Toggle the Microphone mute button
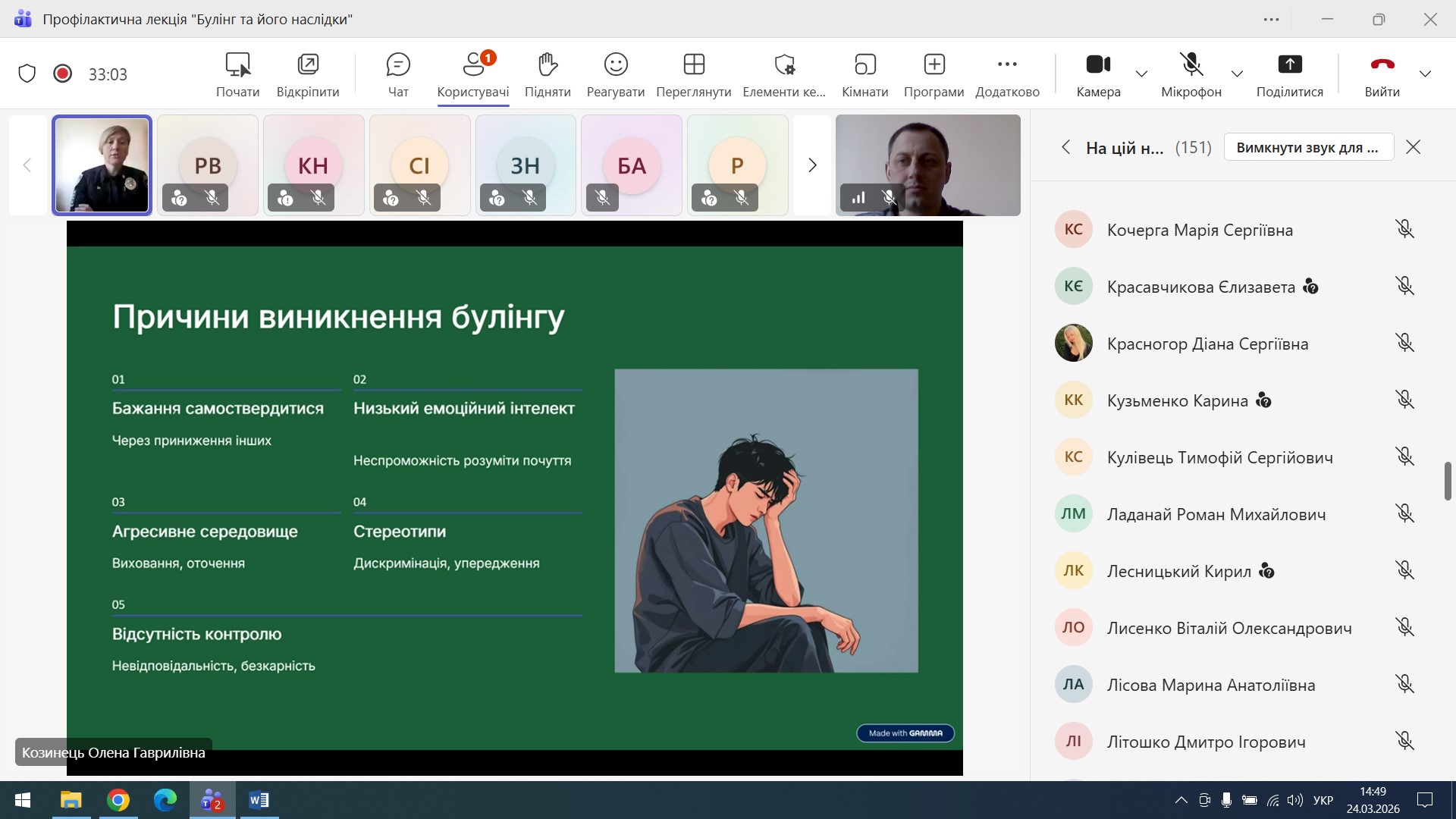The image size is (1456, 819). click(x=1191, y=65)
